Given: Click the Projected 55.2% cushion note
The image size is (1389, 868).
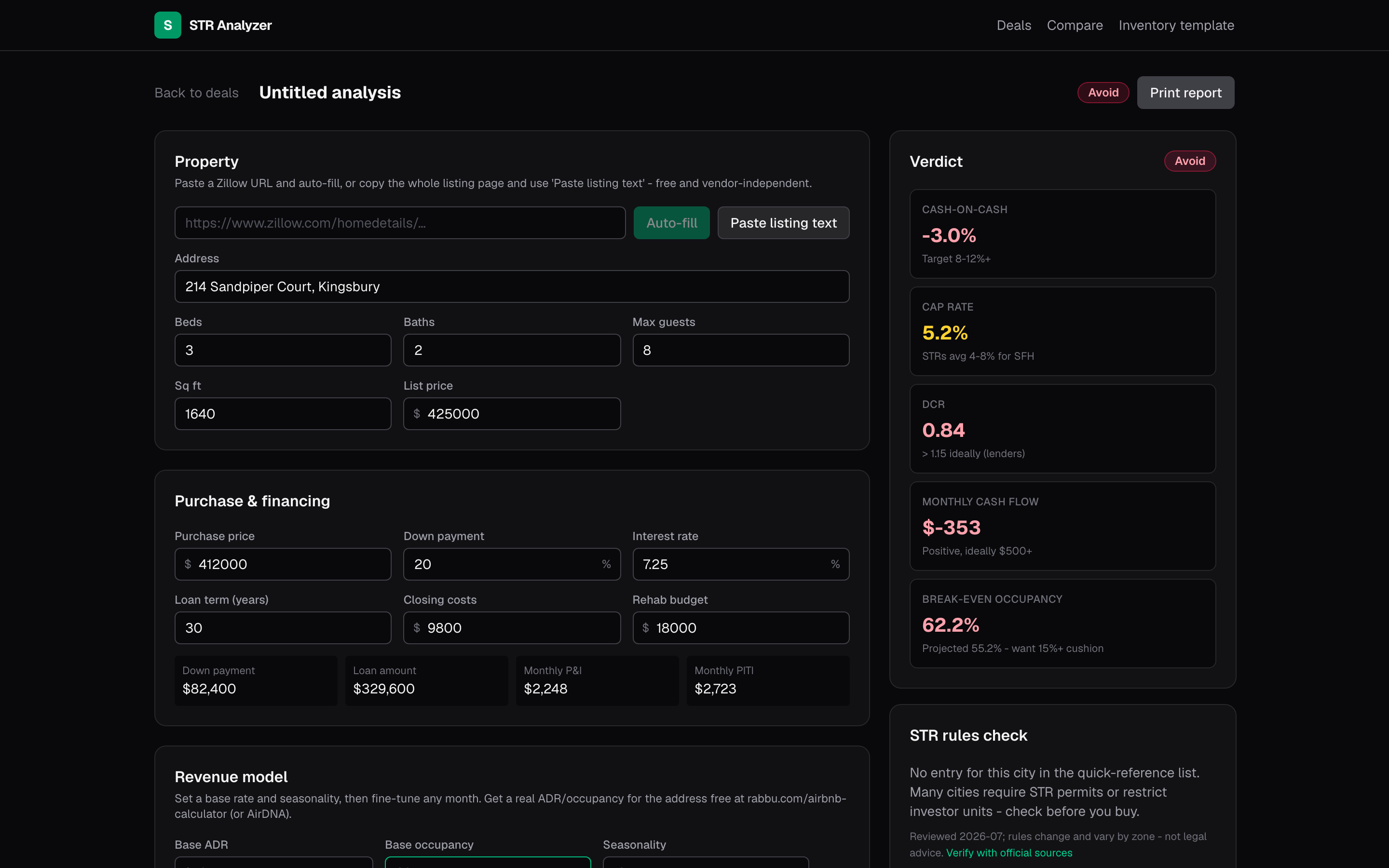Looking at the screenshot, I should 1012,648.
